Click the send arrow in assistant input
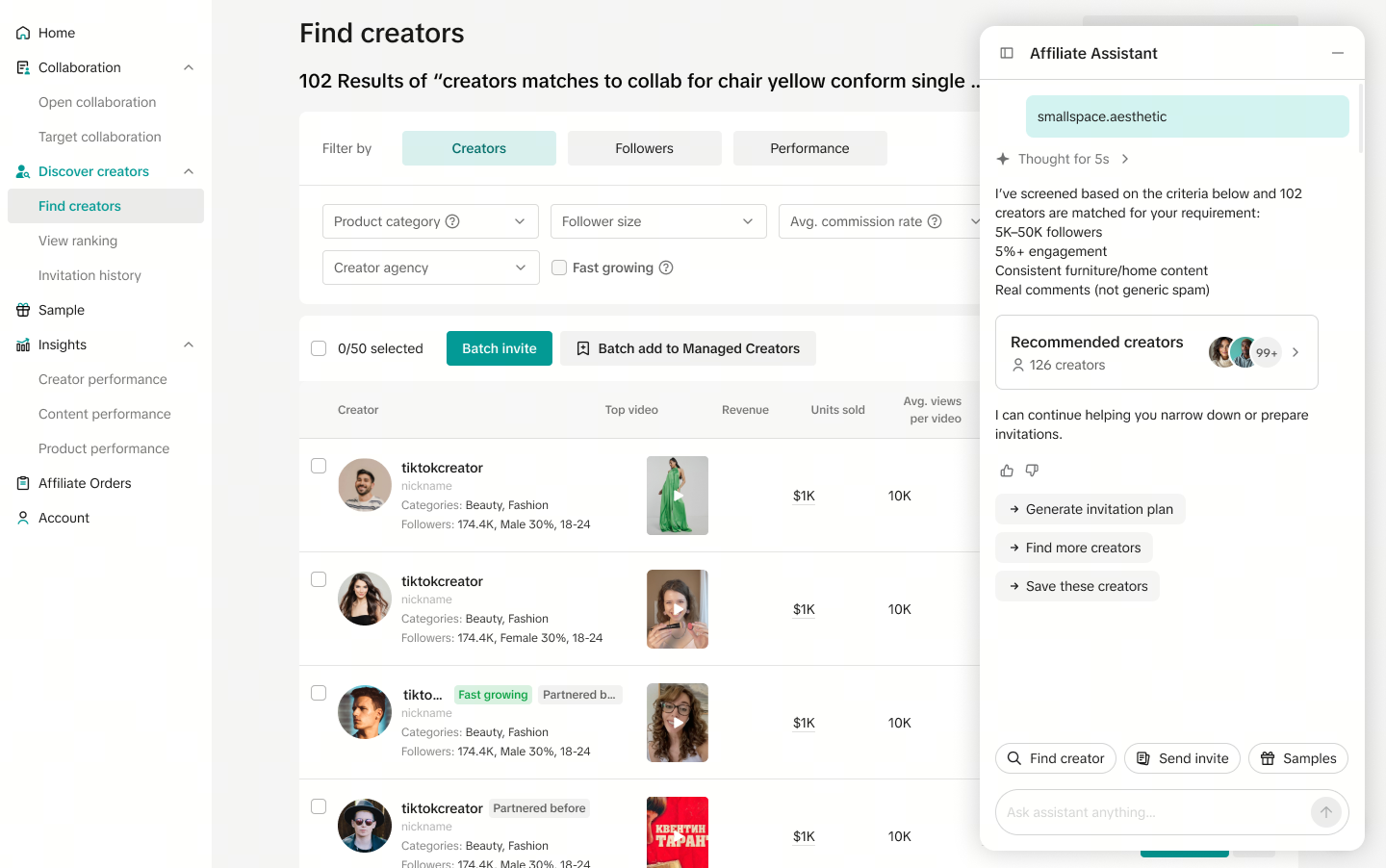The height and width of the screenshot is (868, 1386). (1326, 812)
